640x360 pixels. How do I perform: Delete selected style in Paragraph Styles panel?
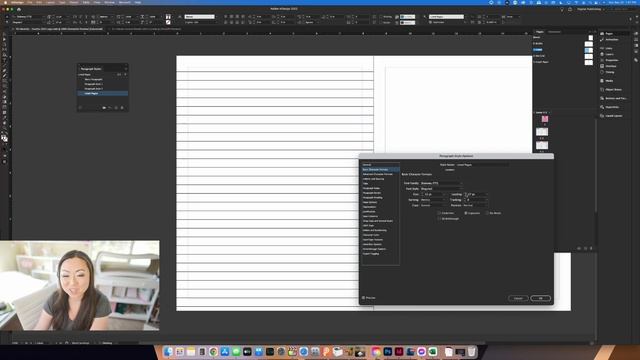click(122, 108)
